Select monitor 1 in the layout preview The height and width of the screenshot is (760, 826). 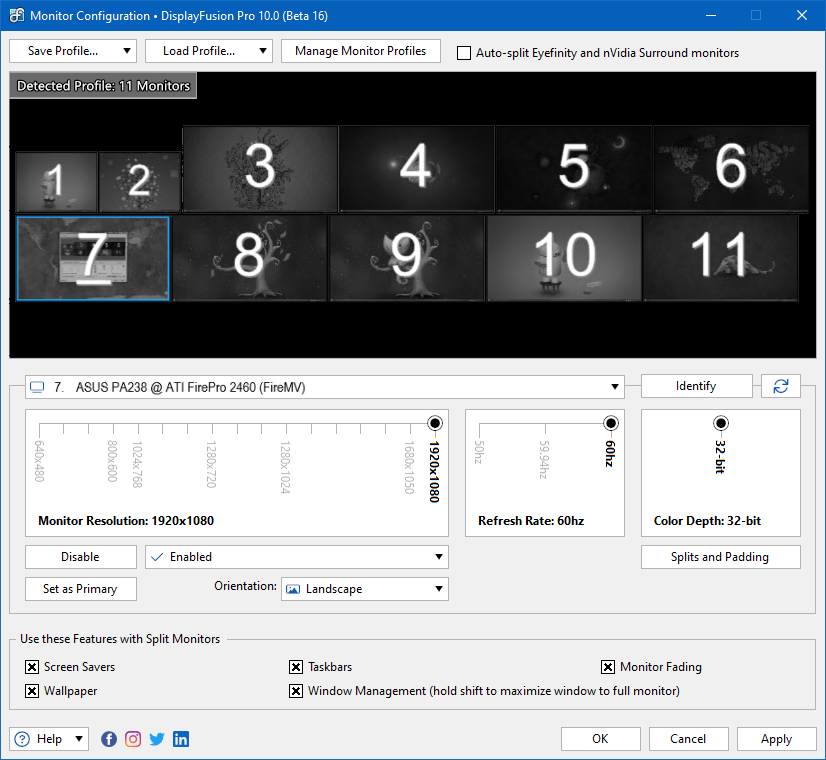click(56, 182)
